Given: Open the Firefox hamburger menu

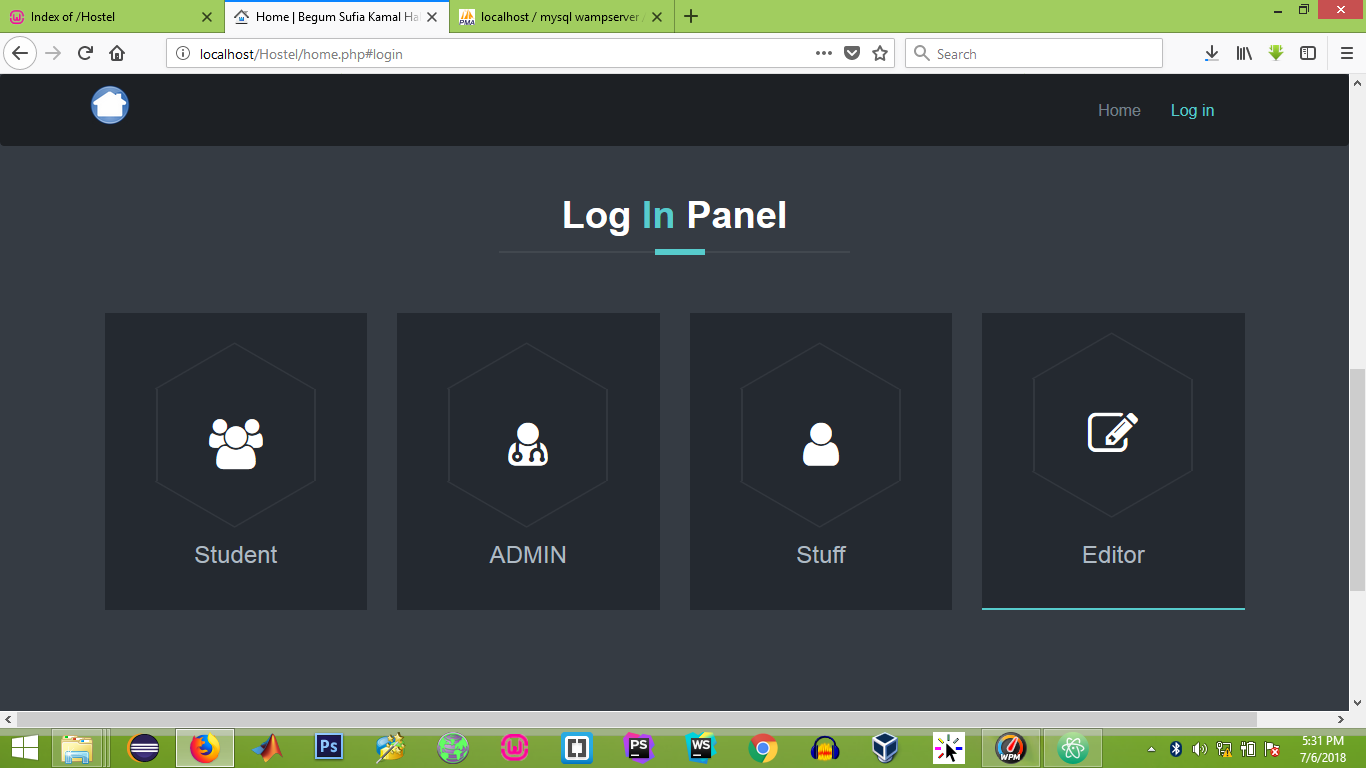Looking at the screenshot, I should coord(1345,53).
